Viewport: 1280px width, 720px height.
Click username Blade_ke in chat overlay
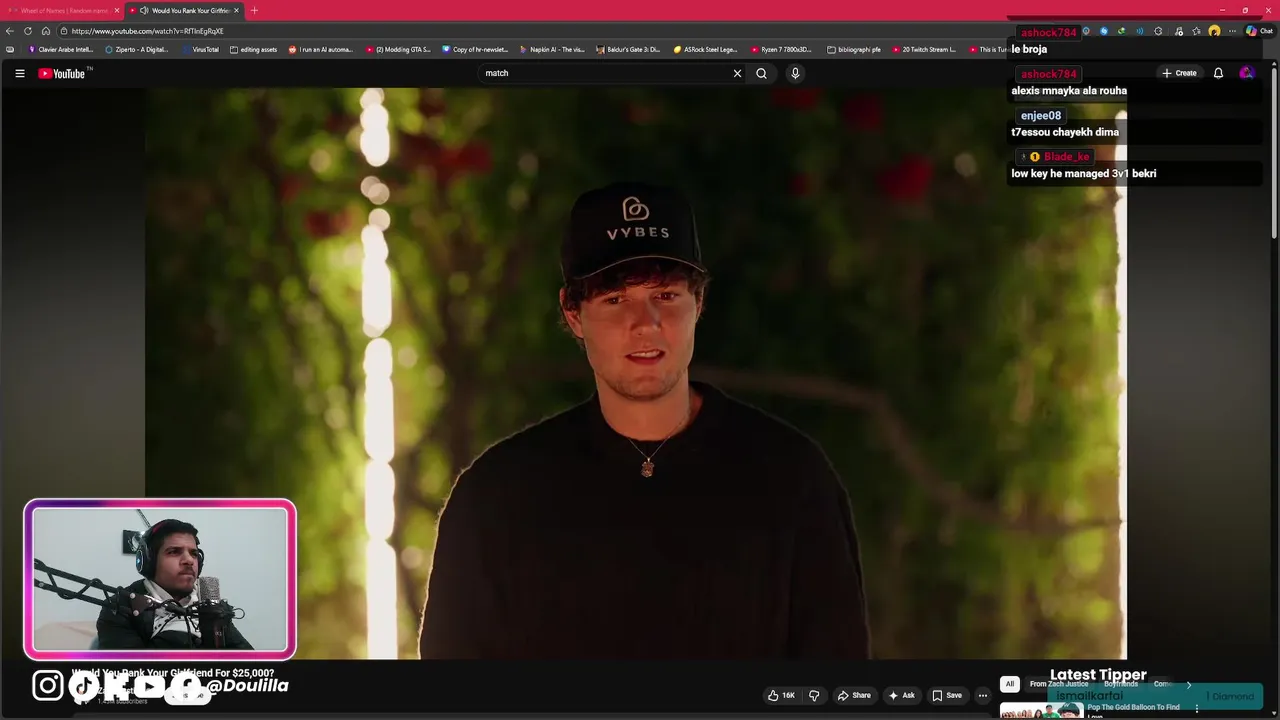pos(1066,157)
